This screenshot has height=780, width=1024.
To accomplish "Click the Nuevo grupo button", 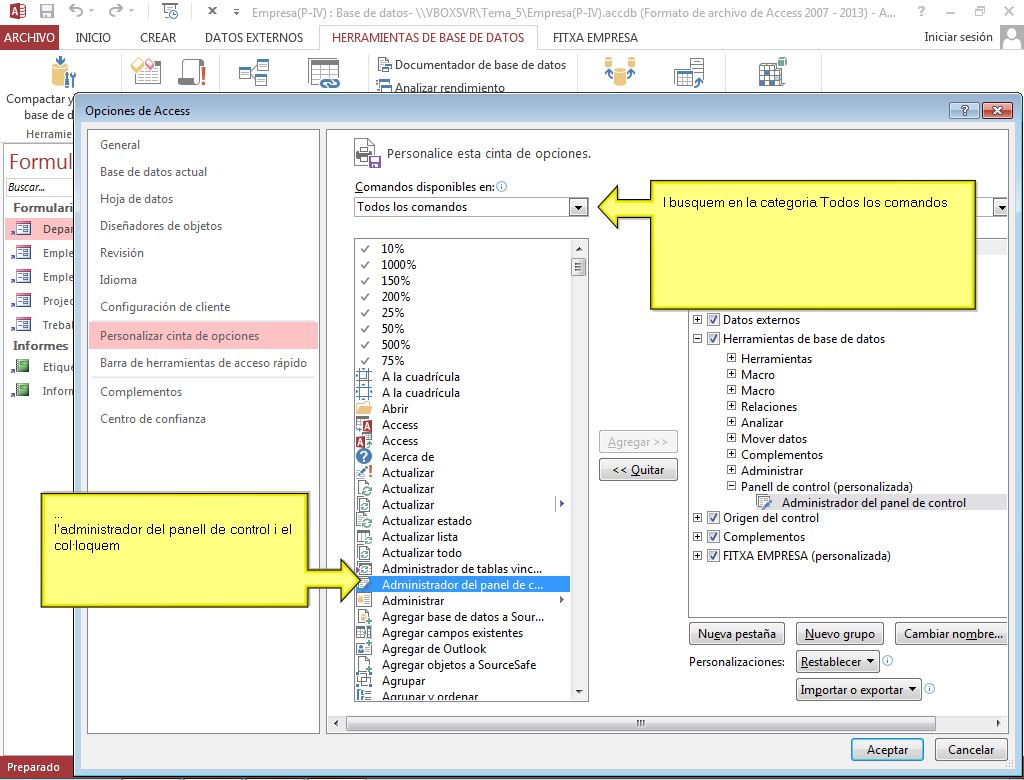I will (x=840, y=634).
